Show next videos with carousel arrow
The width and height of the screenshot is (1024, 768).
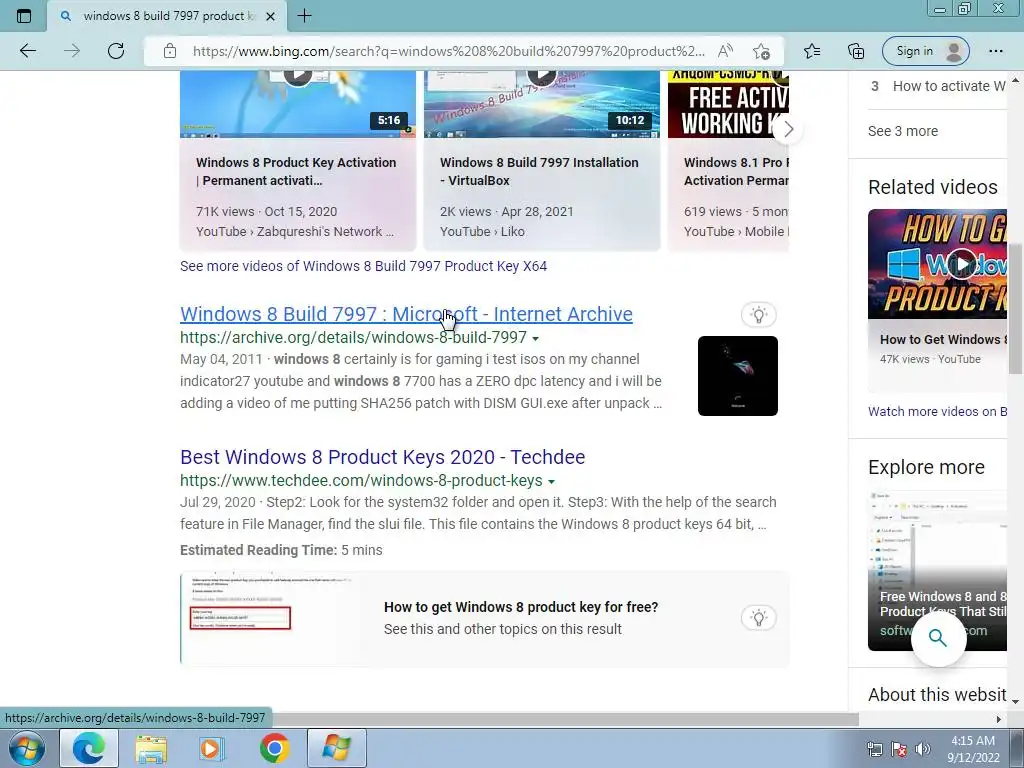pos(788,129)
